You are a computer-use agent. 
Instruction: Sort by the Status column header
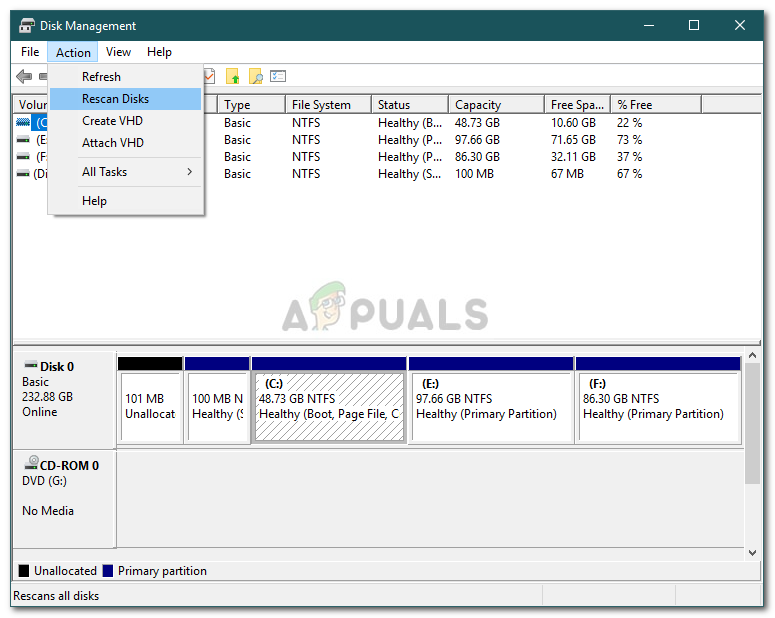[x=410, y=105]
